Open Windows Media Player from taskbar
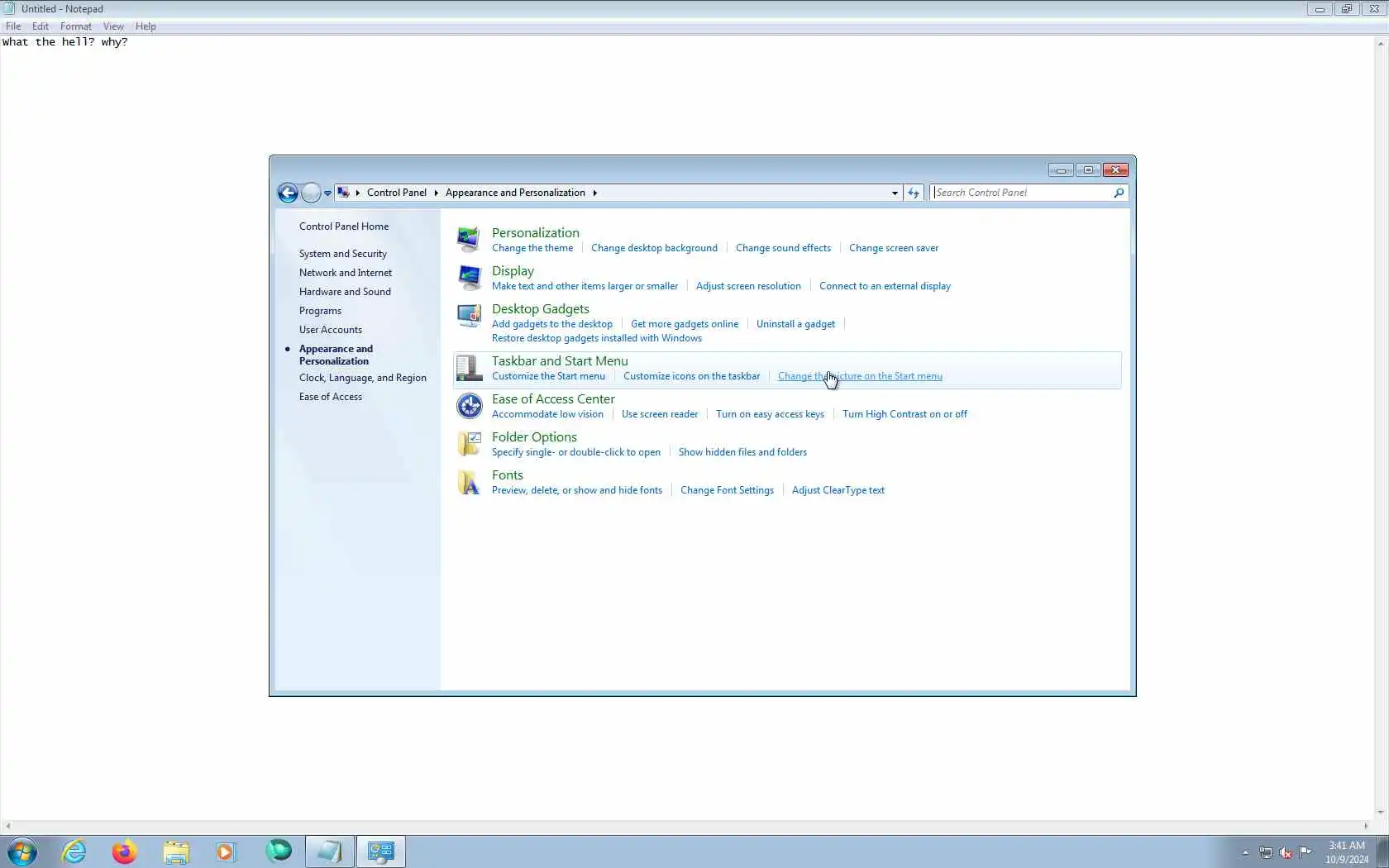 tap(226, 851)
